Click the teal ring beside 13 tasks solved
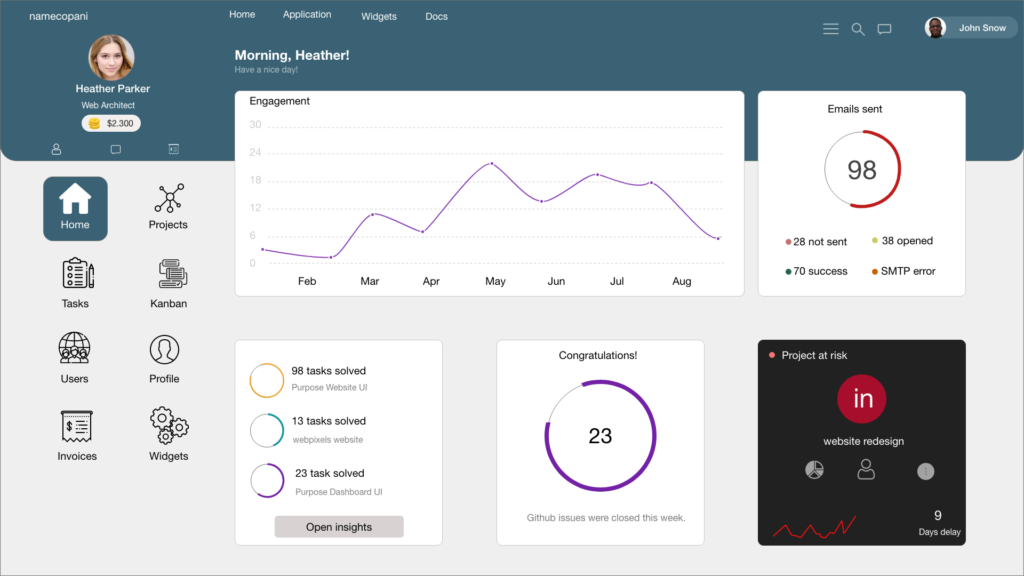The image size is (1024, 576). [x=266, y=430]
